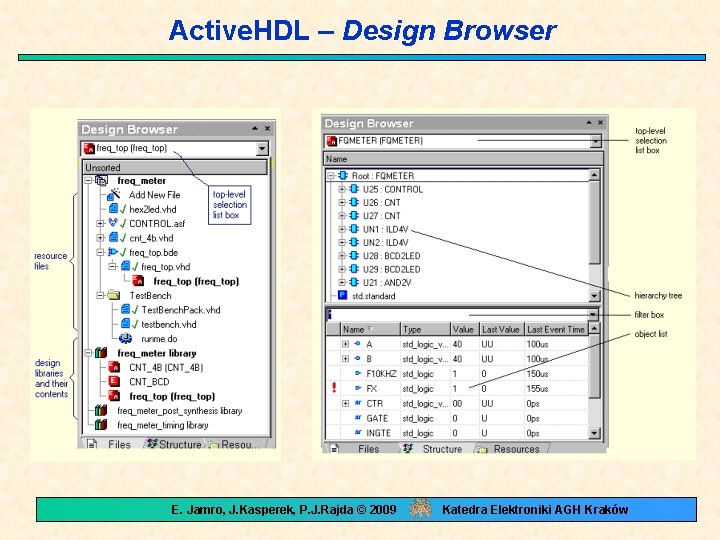Collapse the TestBench folder node
This screenshot has width=720, height=540.
pos(101,295)
